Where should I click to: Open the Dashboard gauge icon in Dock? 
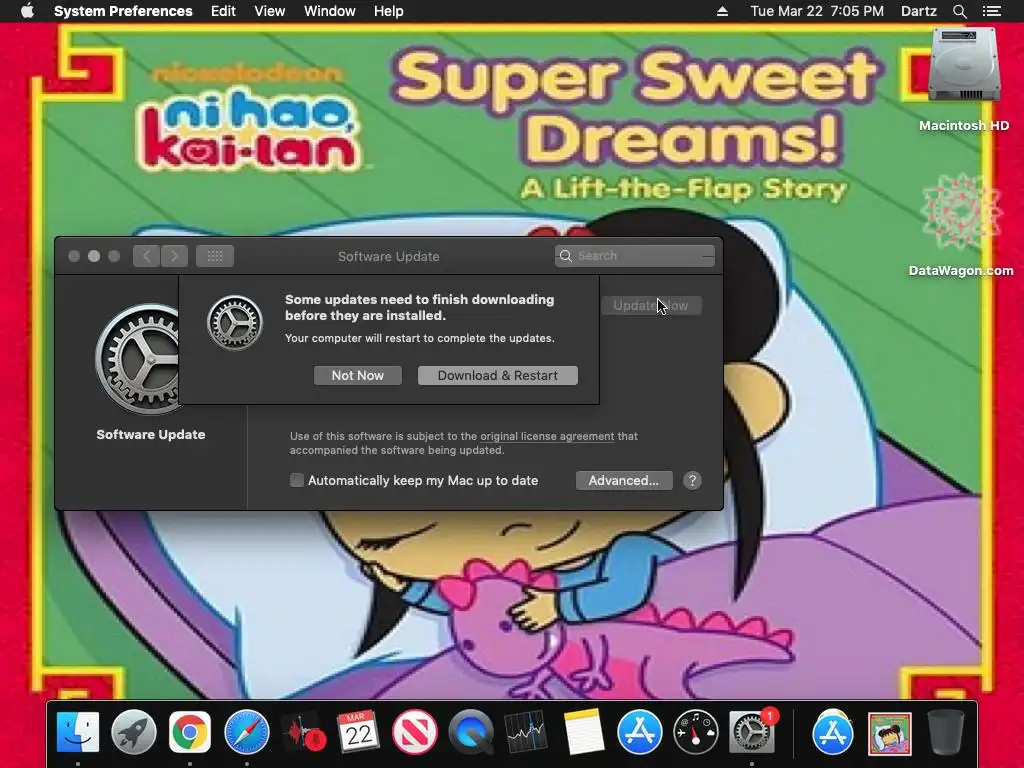696,732
